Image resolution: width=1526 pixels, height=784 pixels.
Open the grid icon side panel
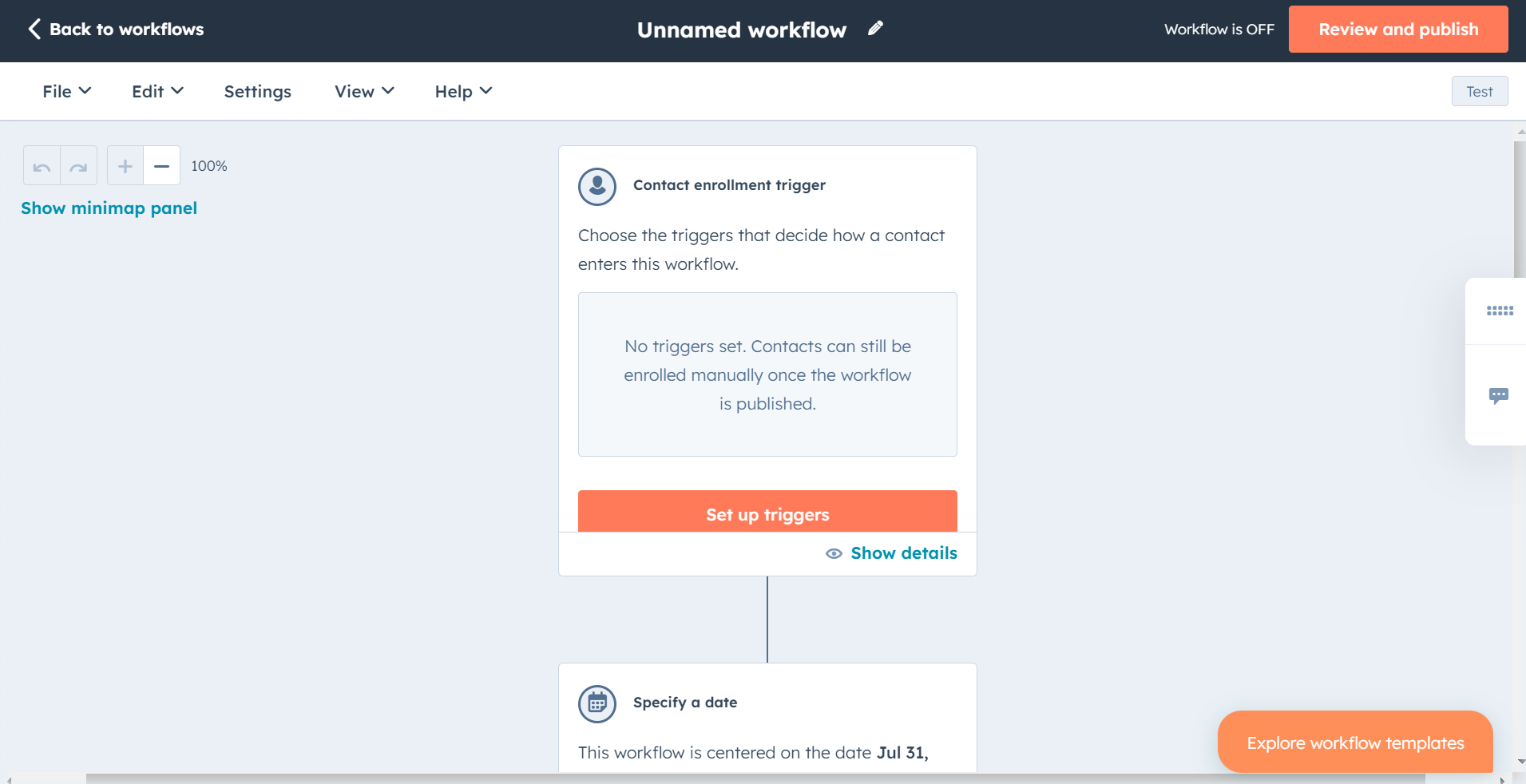1499,311
